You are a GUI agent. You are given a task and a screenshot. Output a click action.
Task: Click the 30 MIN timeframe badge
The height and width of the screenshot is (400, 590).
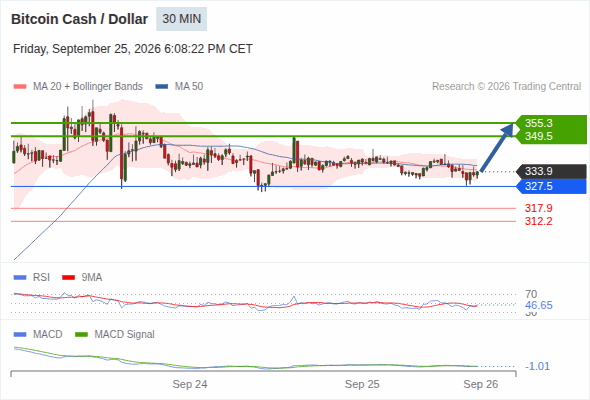pos(181,19)
